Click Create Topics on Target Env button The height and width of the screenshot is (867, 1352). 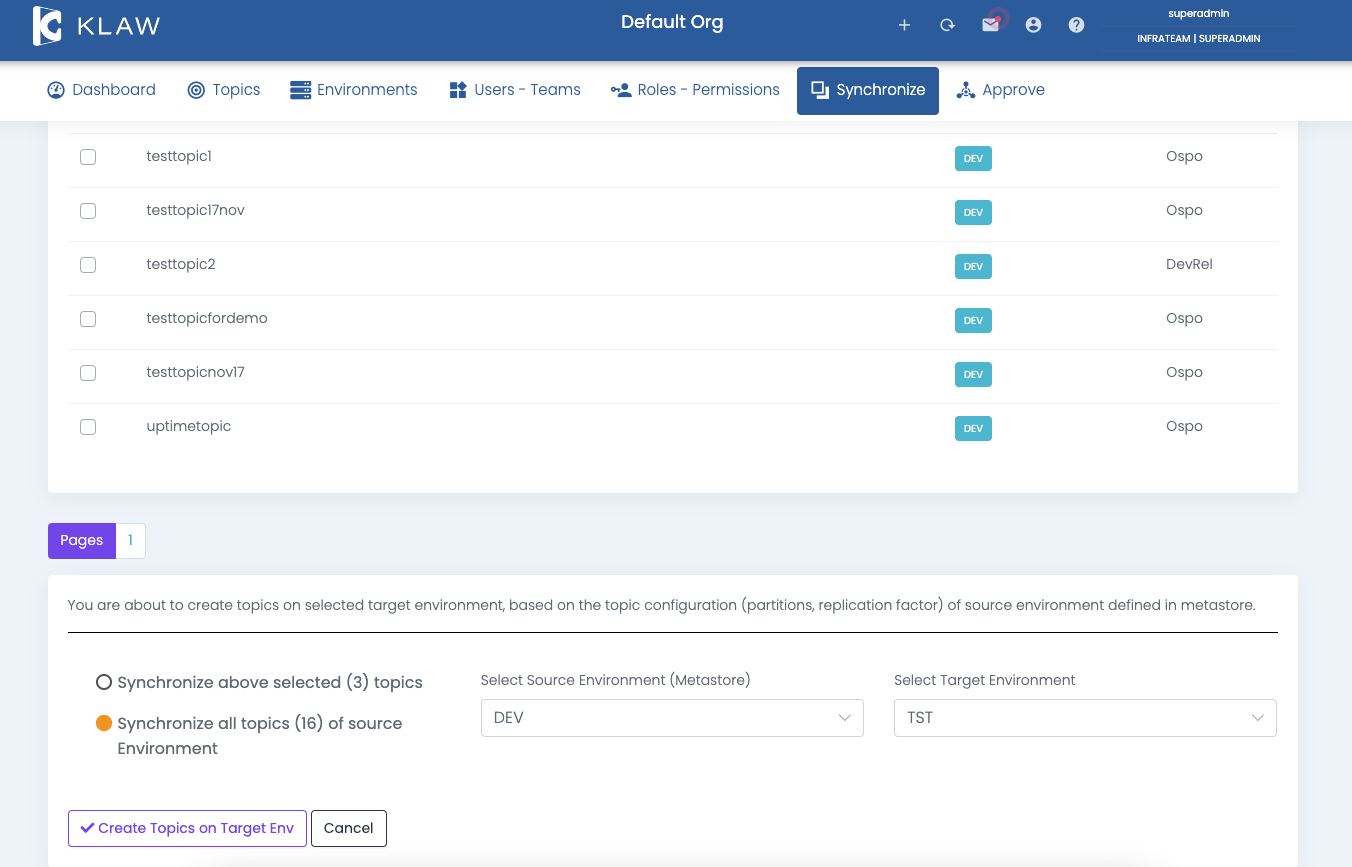pyautogui.click(x=187, y=828)
